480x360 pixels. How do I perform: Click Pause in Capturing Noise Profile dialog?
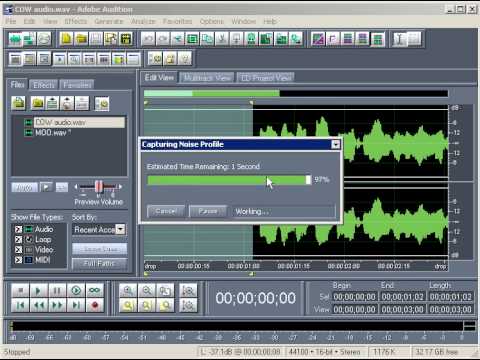point(208,211)
